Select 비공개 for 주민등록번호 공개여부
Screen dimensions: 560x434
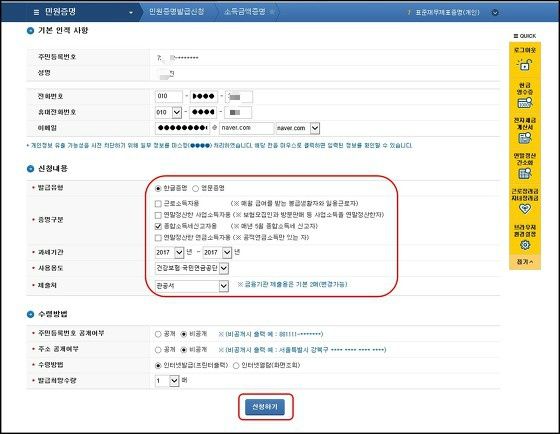(184, 334)
